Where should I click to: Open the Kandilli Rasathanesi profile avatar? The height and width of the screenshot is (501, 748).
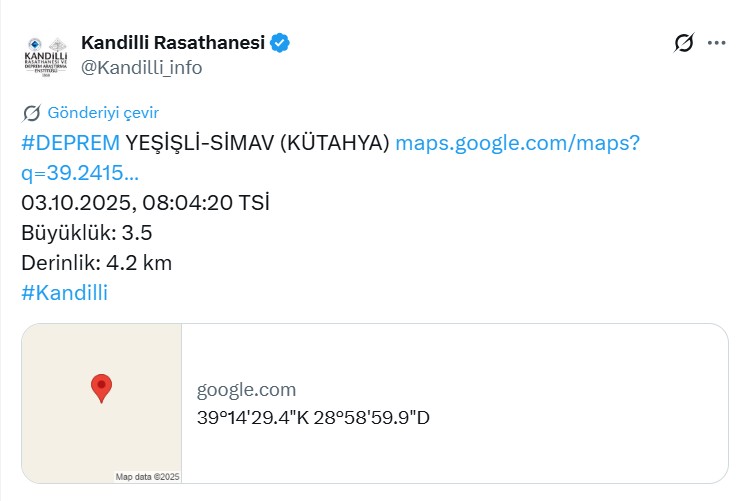46,55
